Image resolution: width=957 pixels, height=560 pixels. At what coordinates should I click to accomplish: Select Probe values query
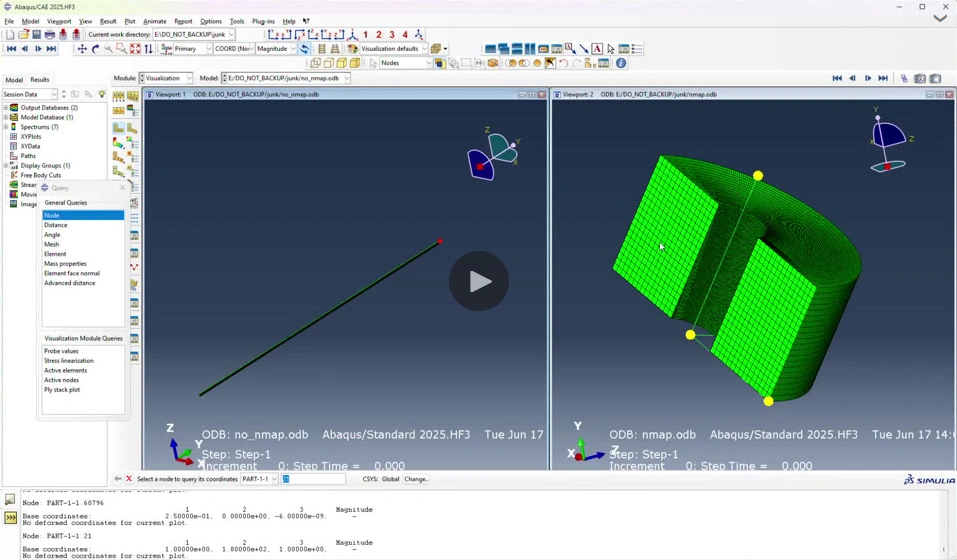tap(83, 351)
